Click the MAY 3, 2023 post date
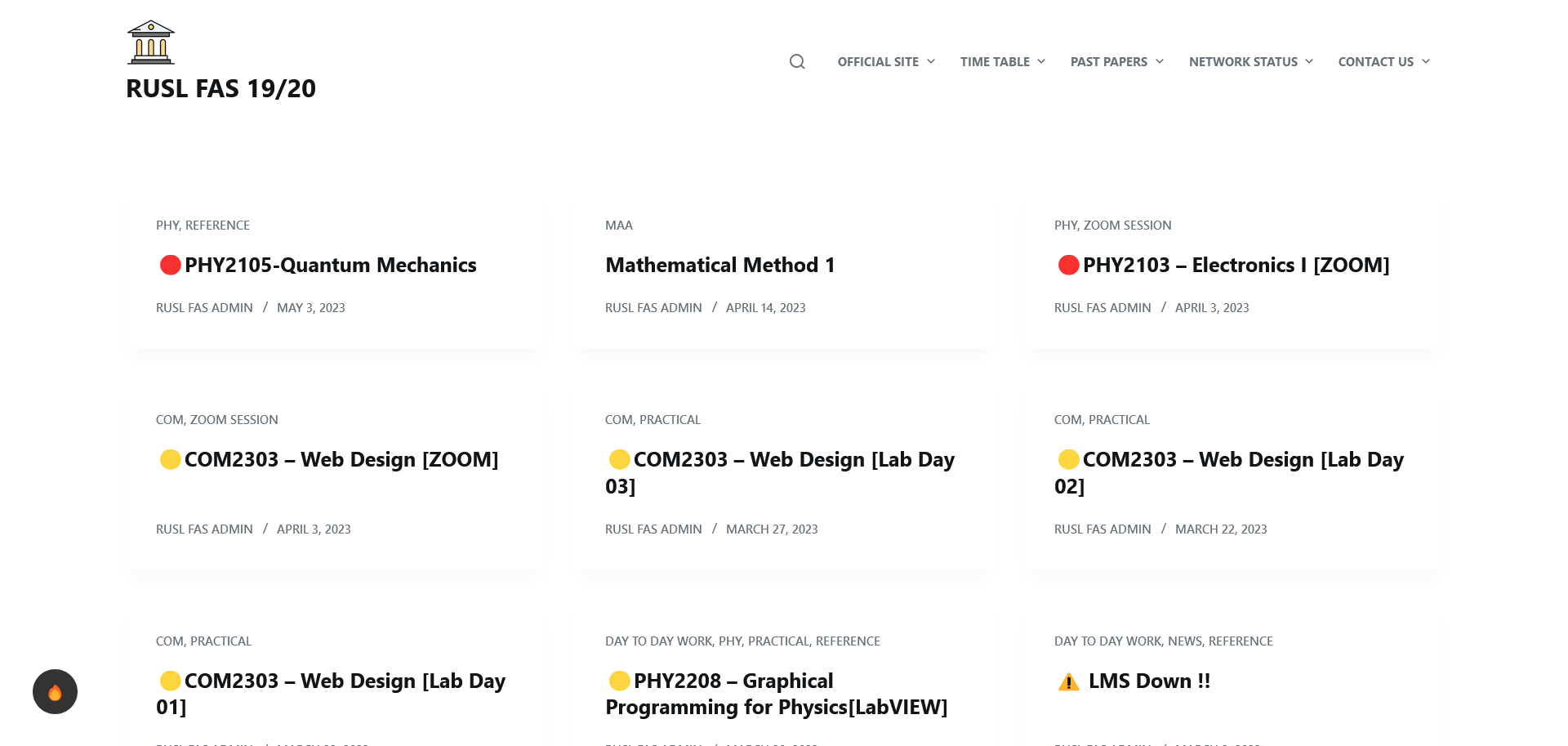 coord(310,308)
